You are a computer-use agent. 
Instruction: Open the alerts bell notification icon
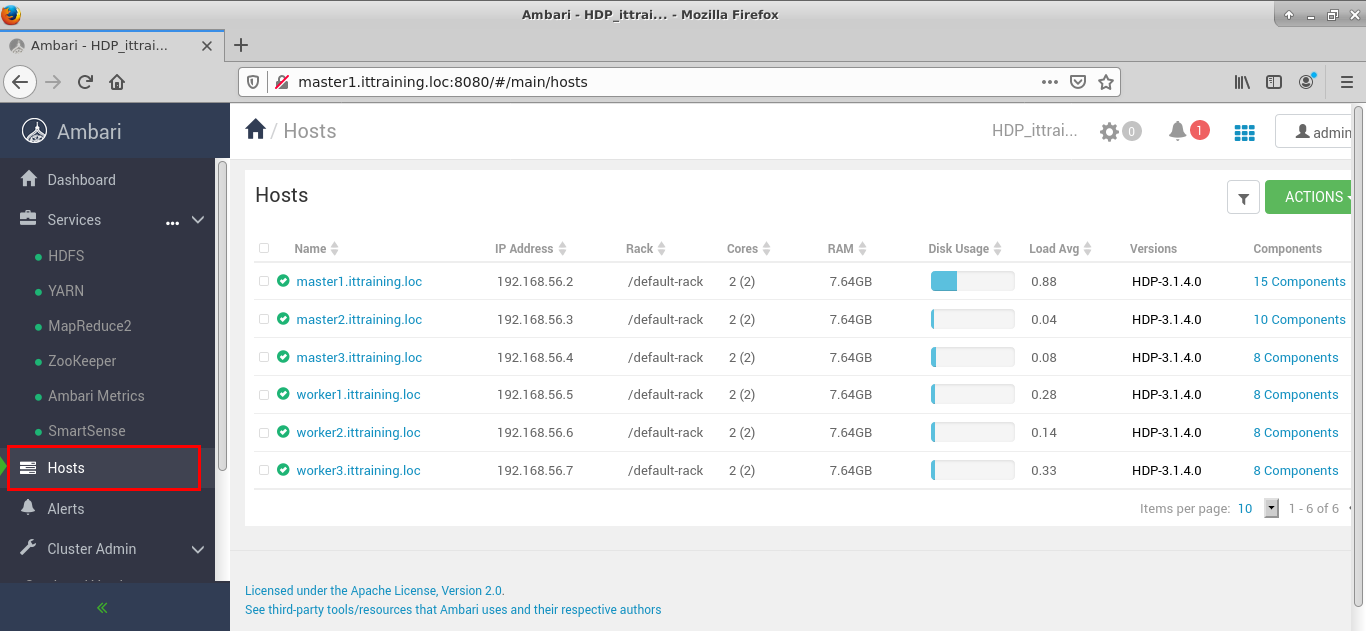pos(1178,131)
